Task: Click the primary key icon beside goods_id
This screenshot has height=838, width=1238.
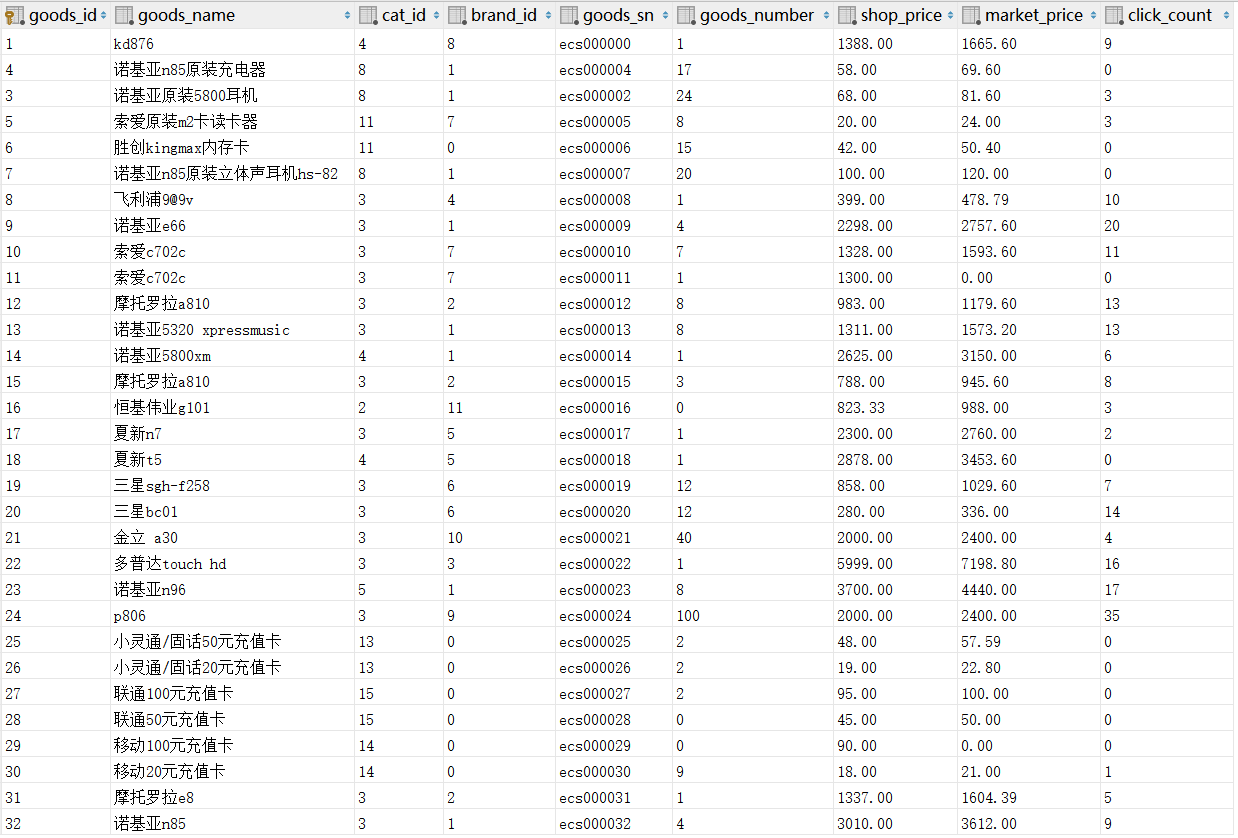Action: click(15, 15)
